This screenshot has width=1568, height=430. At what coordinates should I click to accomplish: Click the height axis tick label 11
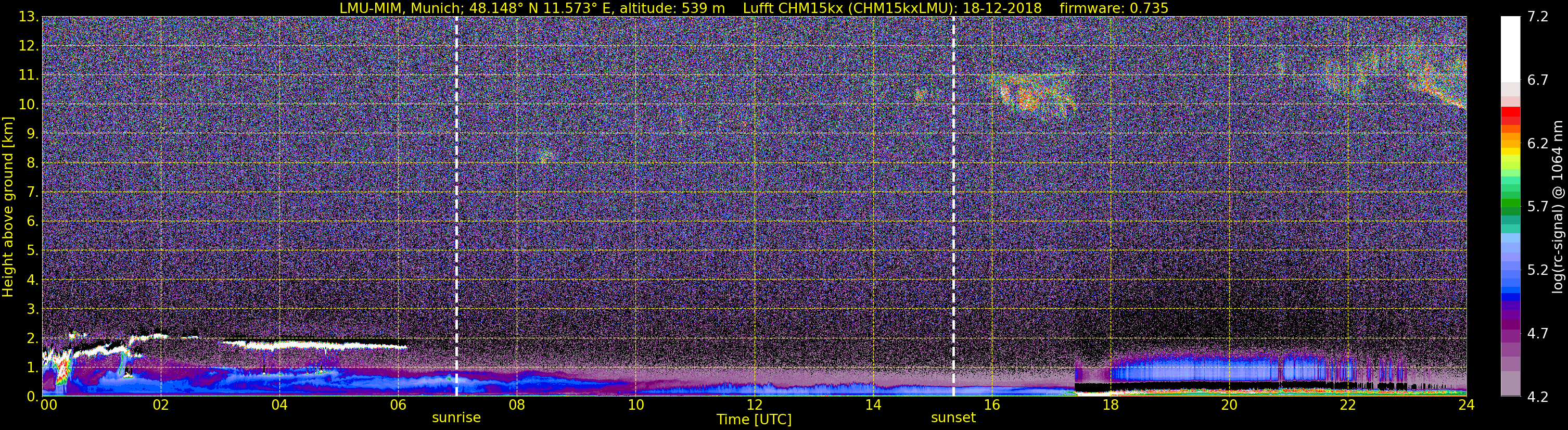click(28, 75)
